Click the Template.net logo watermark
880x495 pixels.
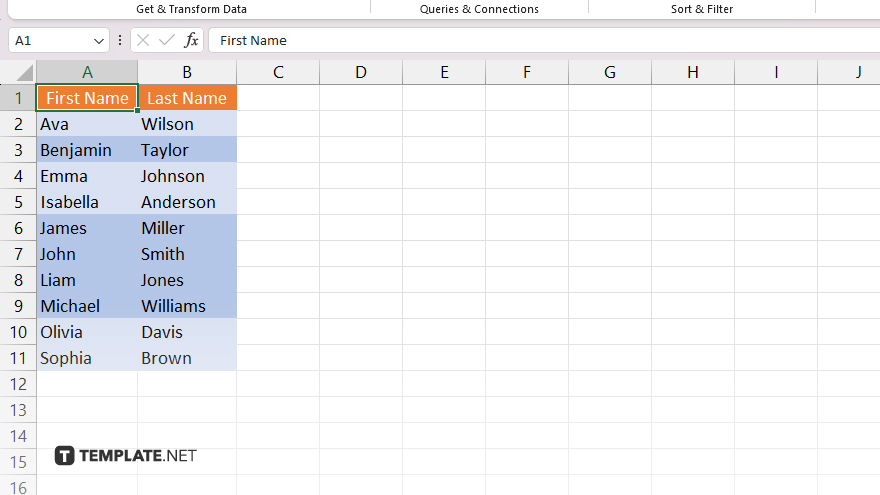coord(126,456)
